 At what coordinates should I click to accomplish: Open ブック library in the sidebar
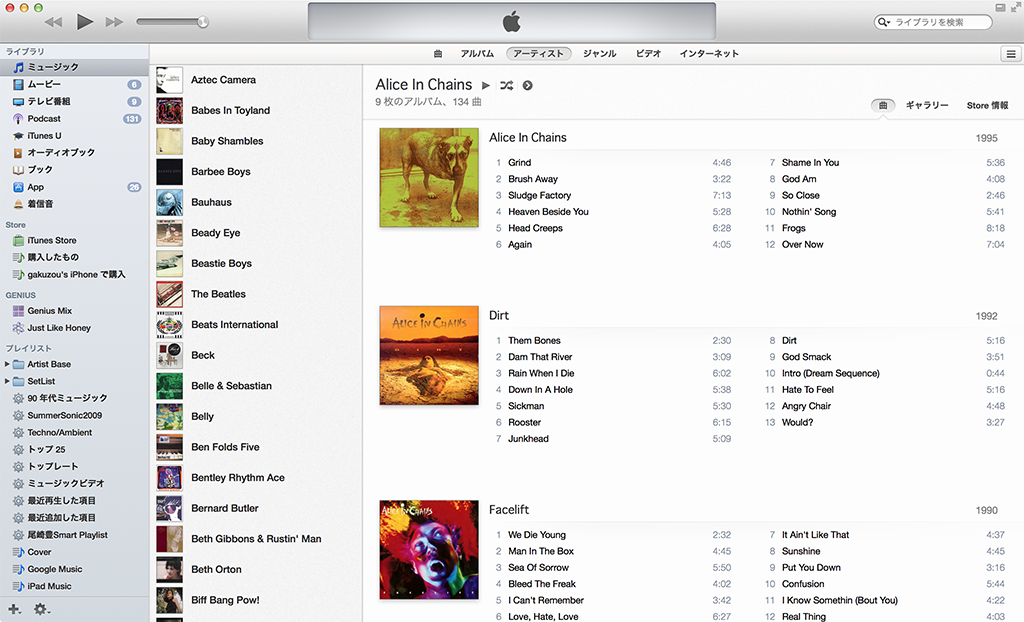coord(74,169)
